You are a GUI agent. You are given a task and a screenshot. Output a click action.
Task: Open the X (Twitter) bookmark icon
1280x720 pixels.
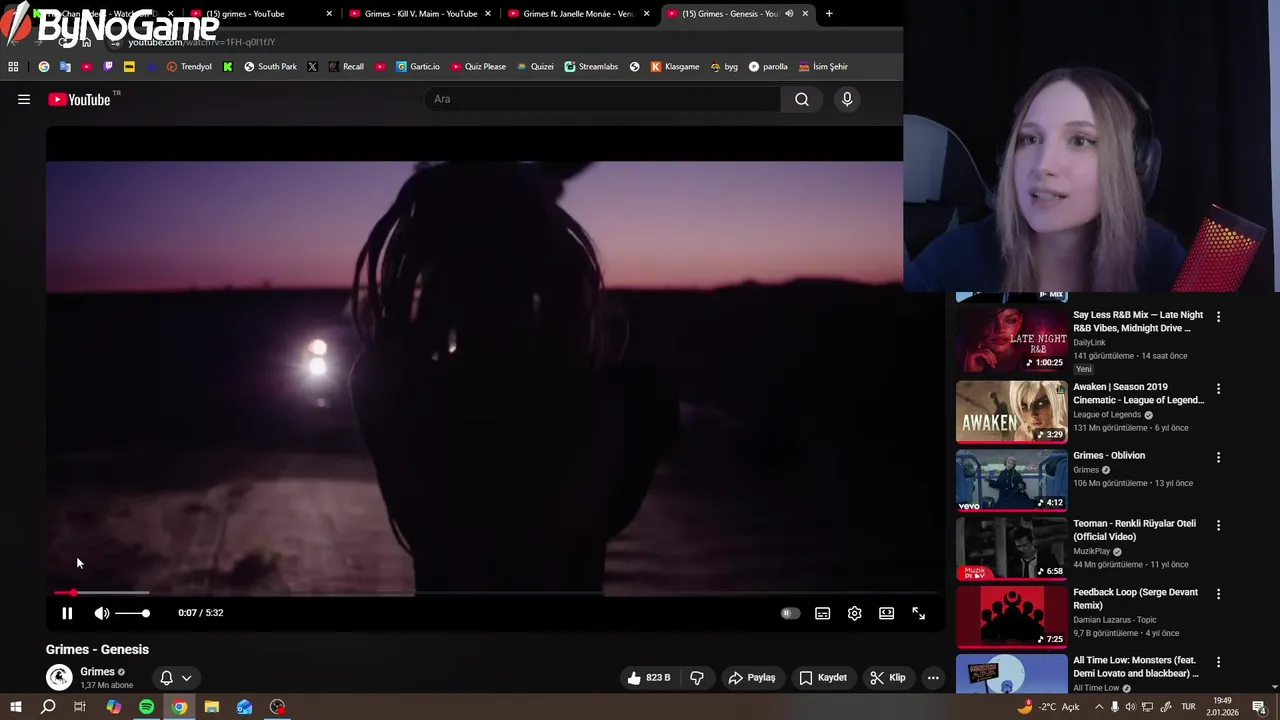click(312, 67)
